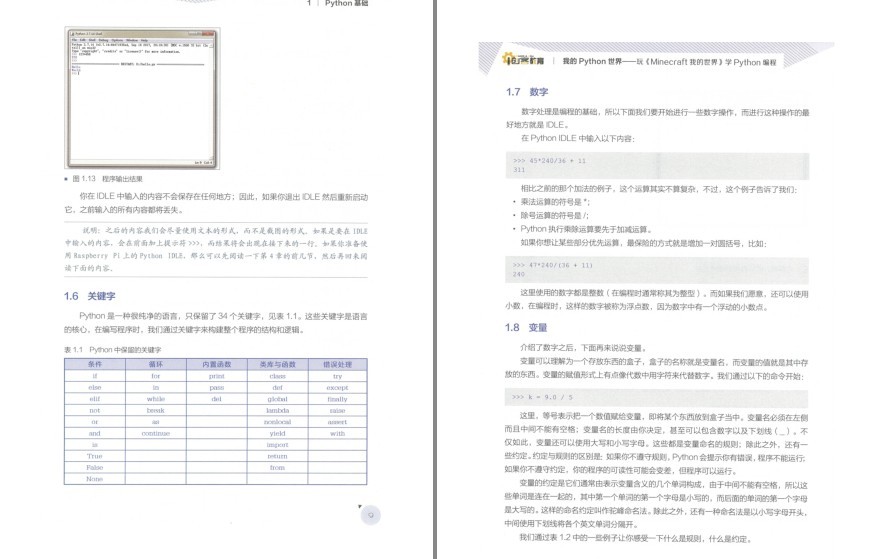Click the table header '条件'
The width and height of the screenshot is (869, 559).
pyautogui.click(x=95, y=364)
